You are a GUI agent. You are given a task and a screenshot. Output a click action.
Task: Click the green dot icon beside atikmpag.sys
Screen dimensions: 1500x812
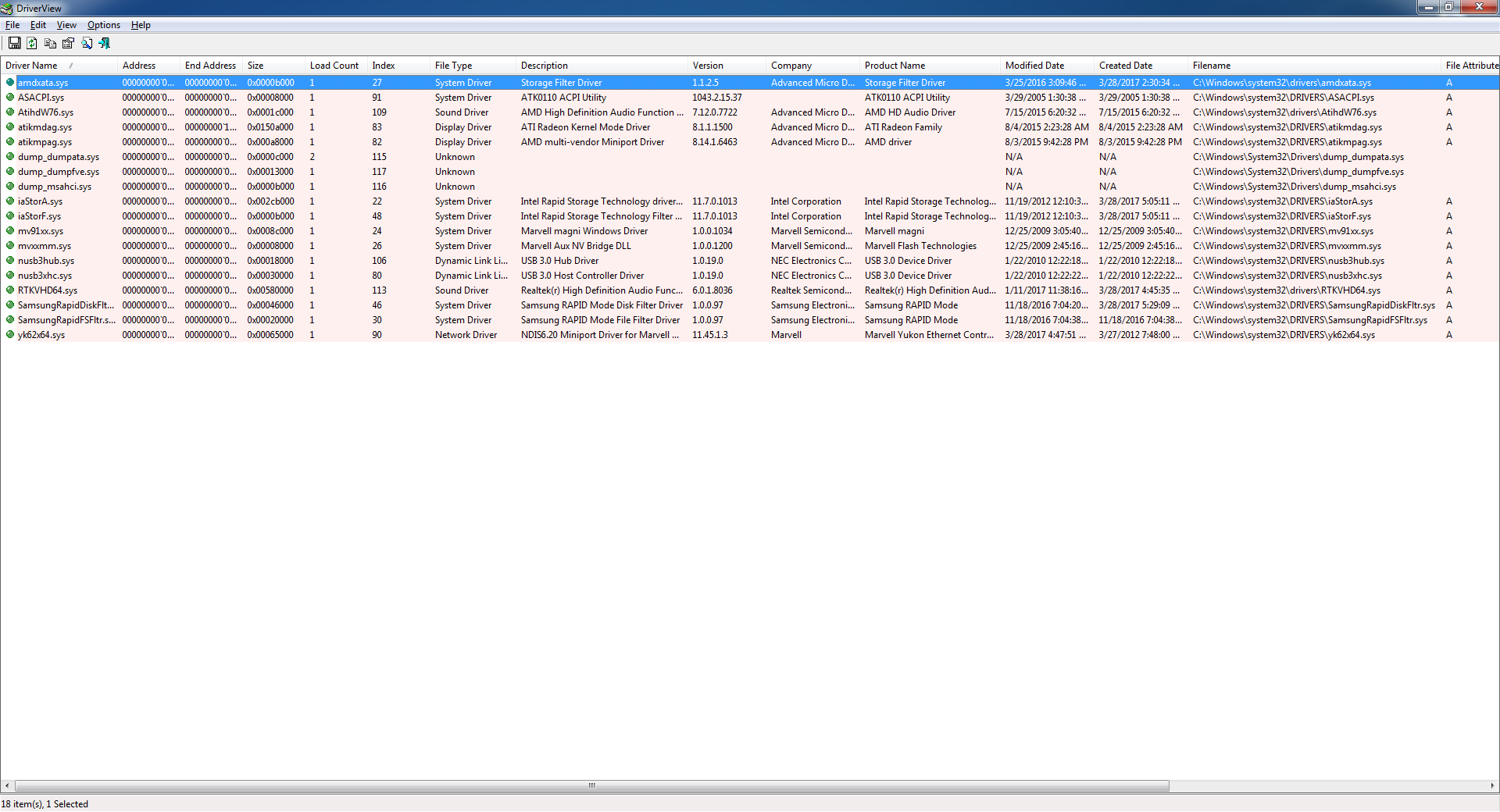[10, 141]
